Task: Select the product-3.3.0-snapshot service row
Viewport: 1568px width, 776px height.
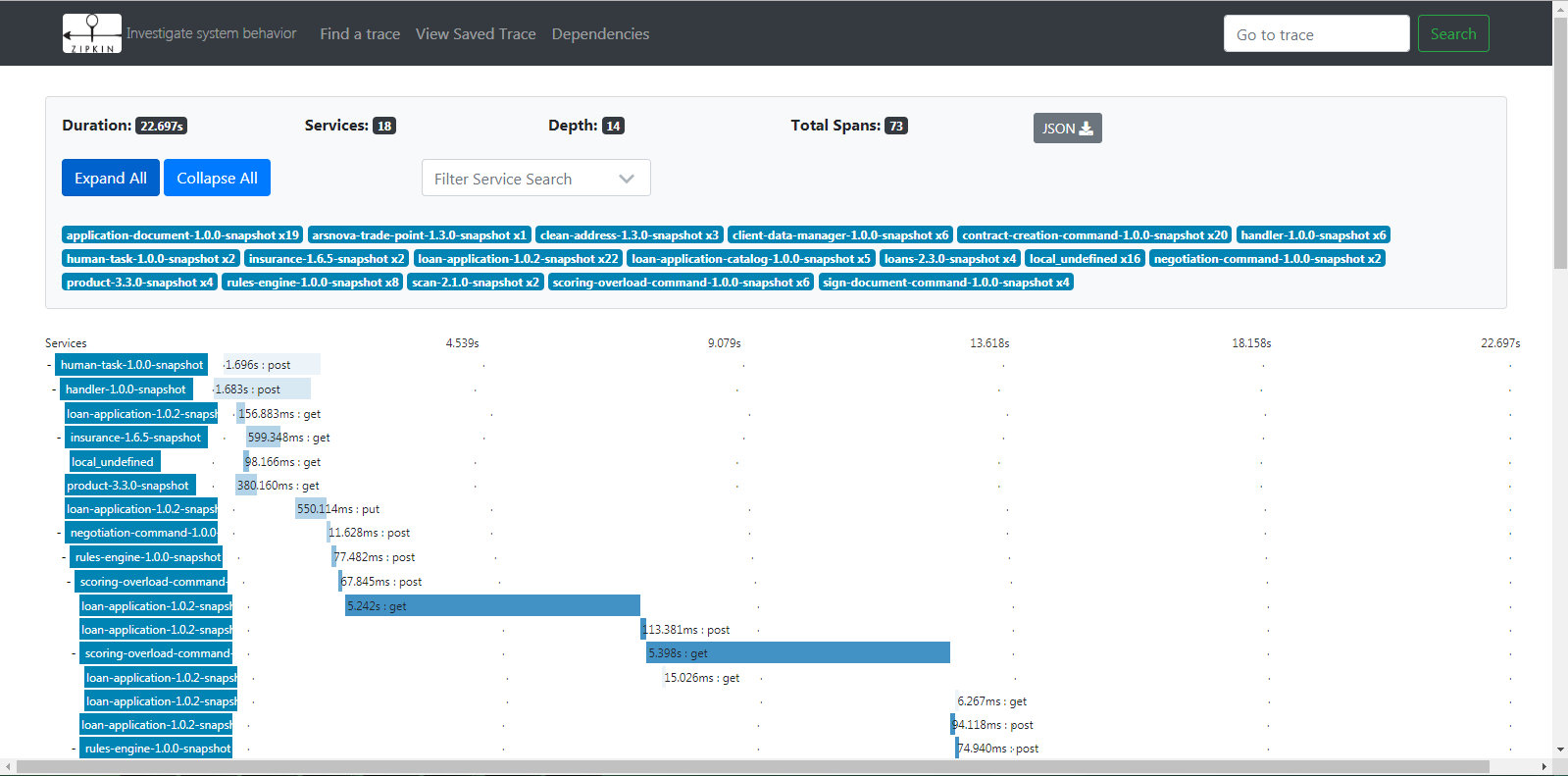Action: point(128,486)
